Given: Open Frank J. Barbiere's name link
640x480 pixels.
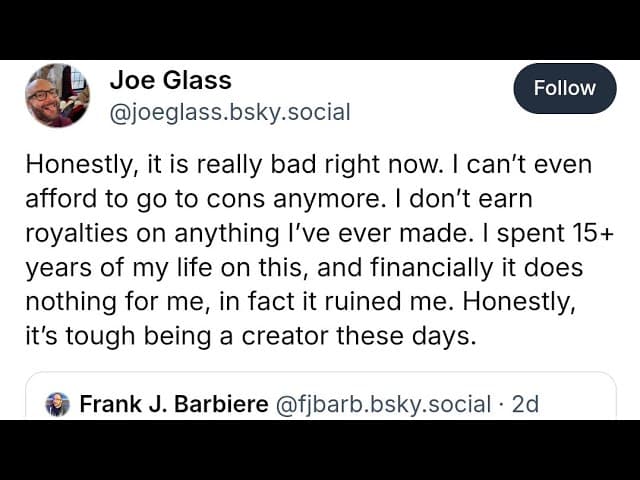Looking at the screenshot, I should pyautogui.click(x=173, y=404).
